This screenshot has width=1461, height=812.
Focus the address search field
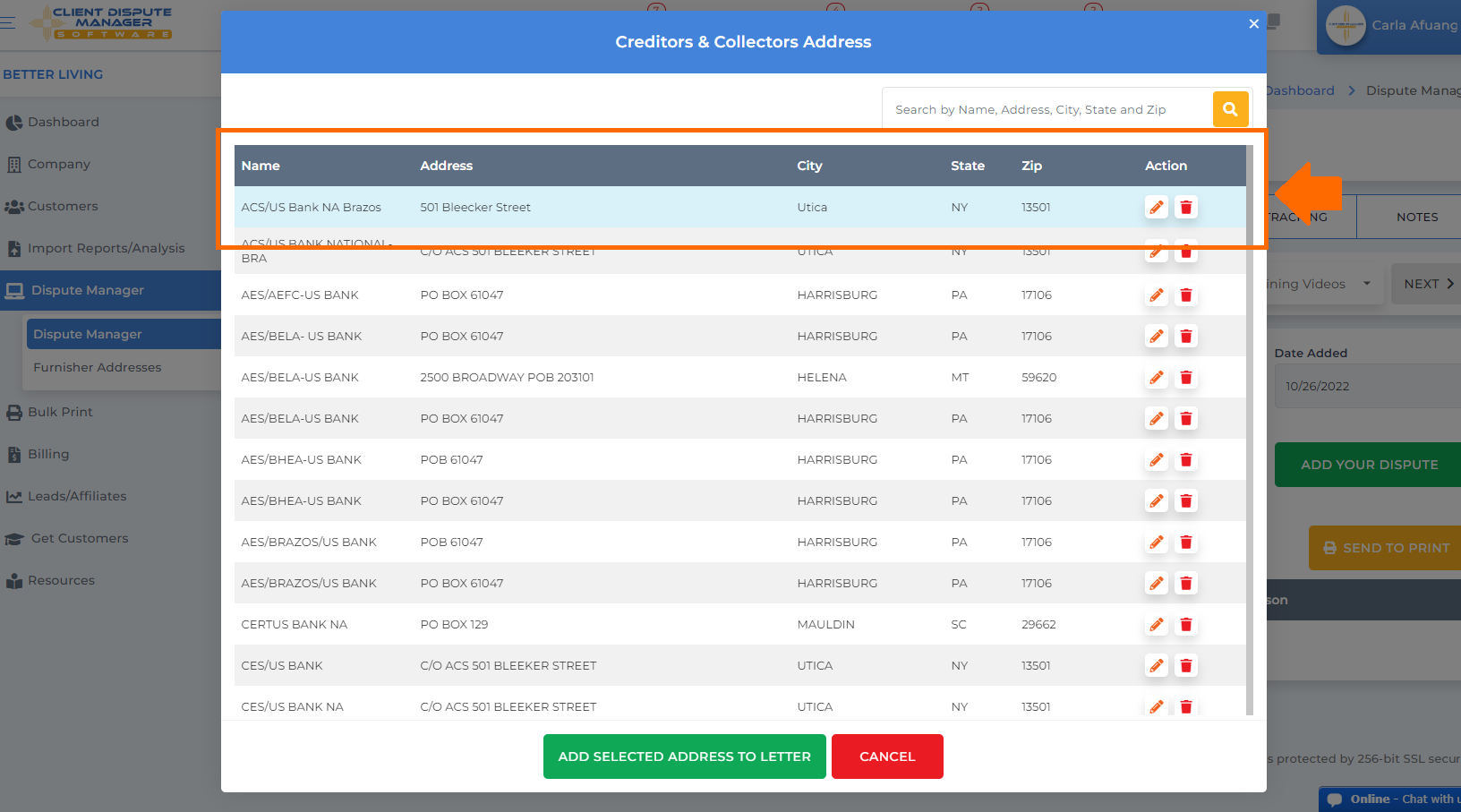(1047, 109)
